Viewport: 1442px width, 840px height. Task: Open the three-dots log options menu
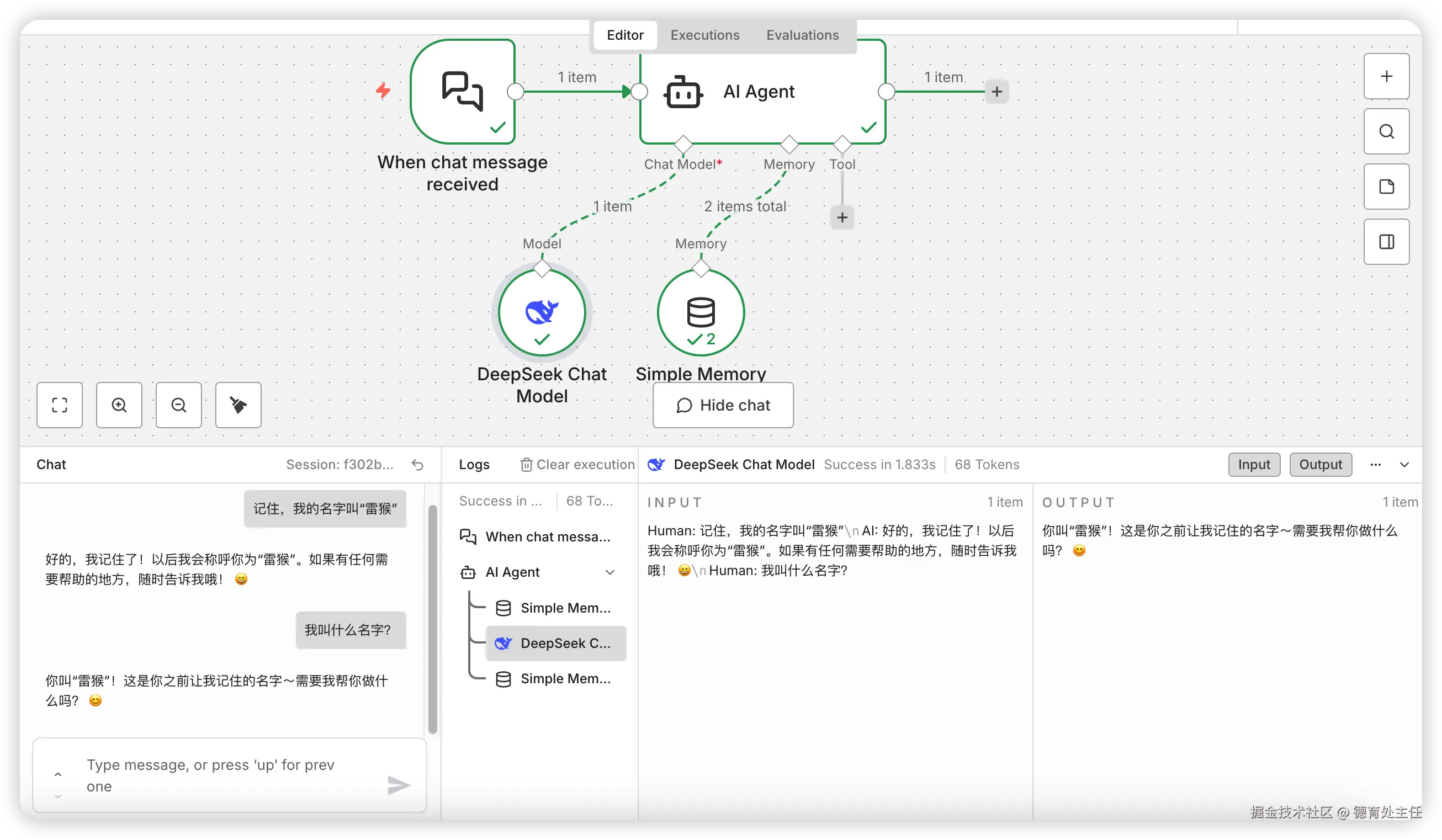[1375, 465]
